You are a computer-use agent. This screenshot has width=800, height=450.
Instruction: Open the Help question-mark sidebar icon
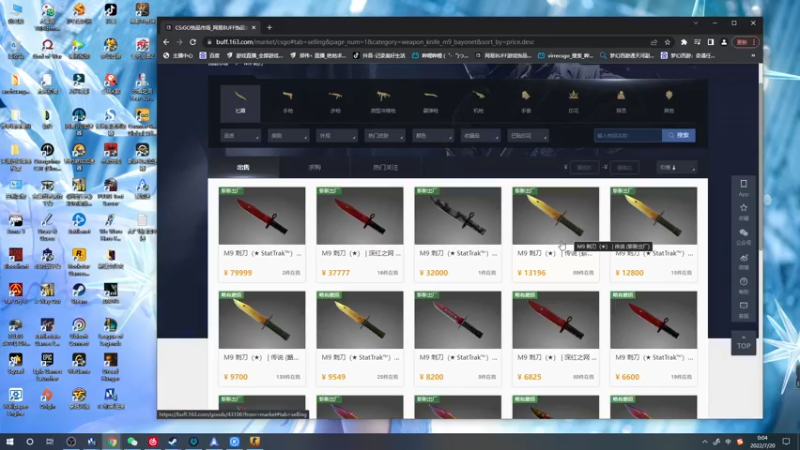(743, 285)
